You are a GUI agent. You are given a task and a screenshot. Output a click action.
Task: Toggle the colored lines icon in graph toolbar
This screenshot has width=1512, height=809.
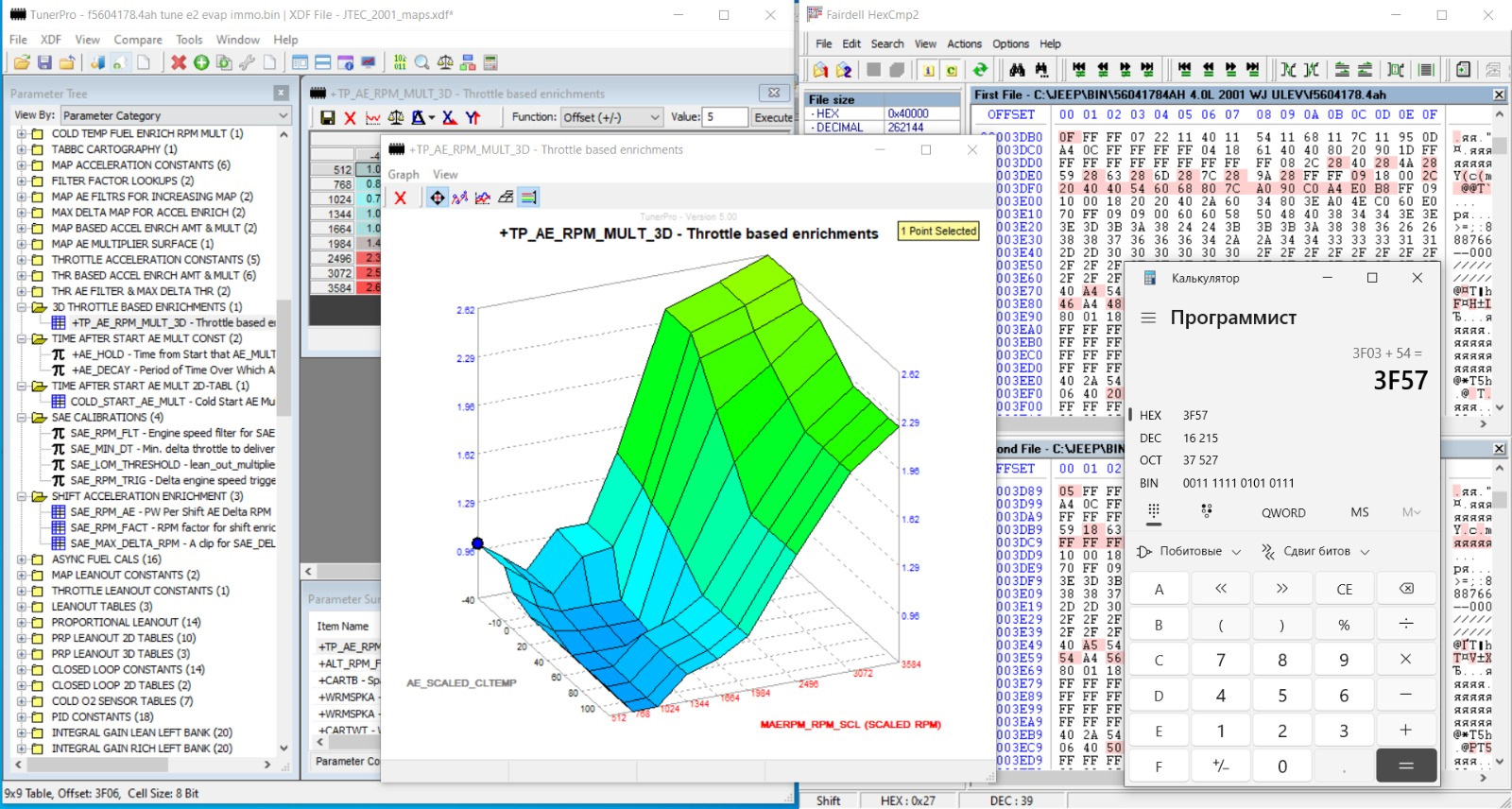529,198
